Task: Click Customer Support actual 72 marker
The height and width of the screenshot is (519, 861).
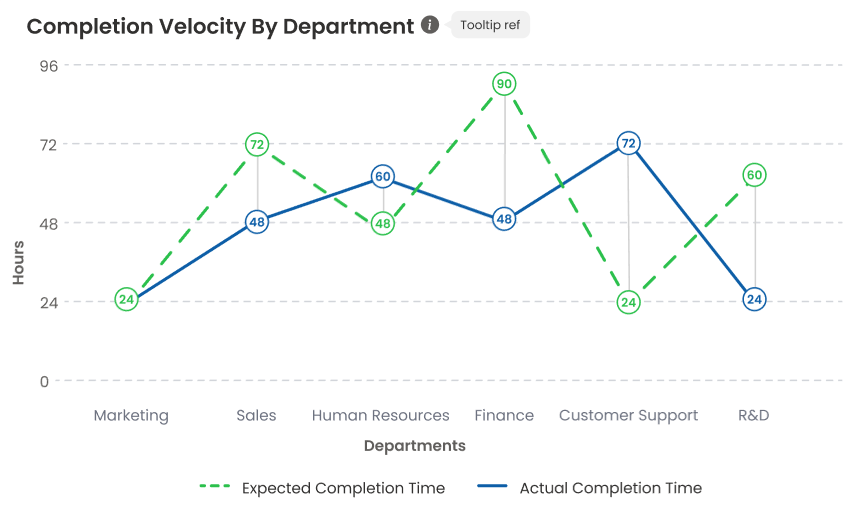Action: (628, 143)
